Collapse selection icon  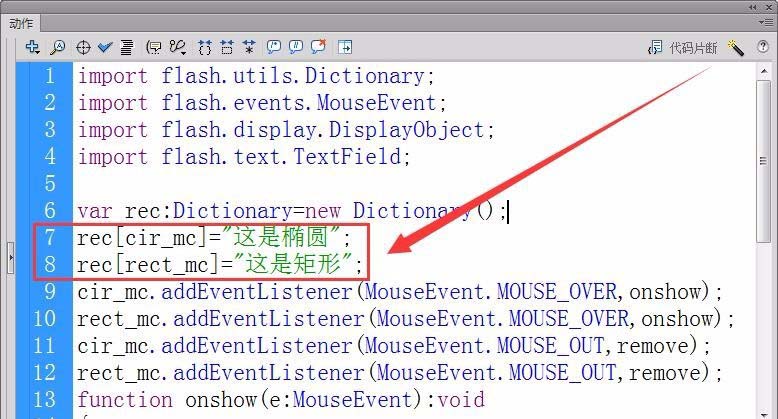[227, 47]
